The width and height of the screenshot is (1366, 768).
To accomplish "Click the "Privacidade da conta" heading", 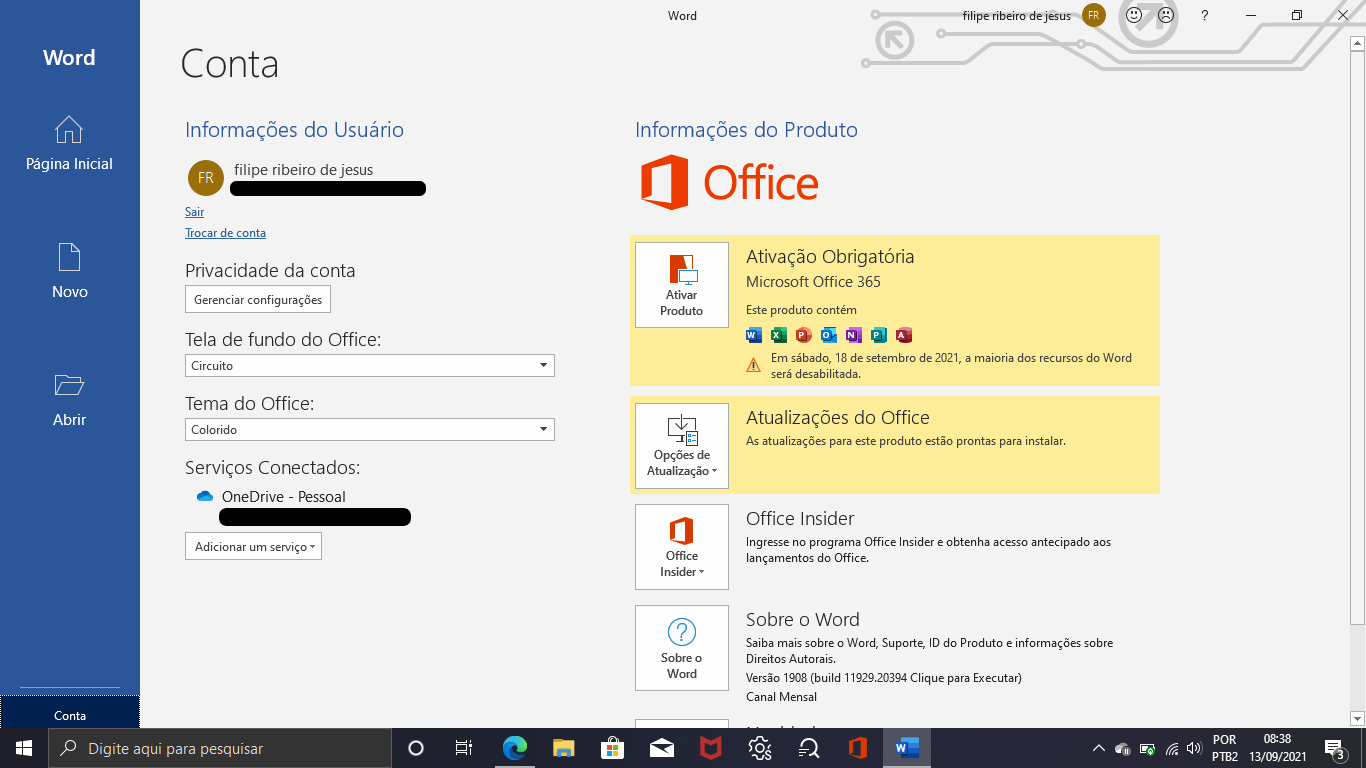I will [x=270, y=271].
